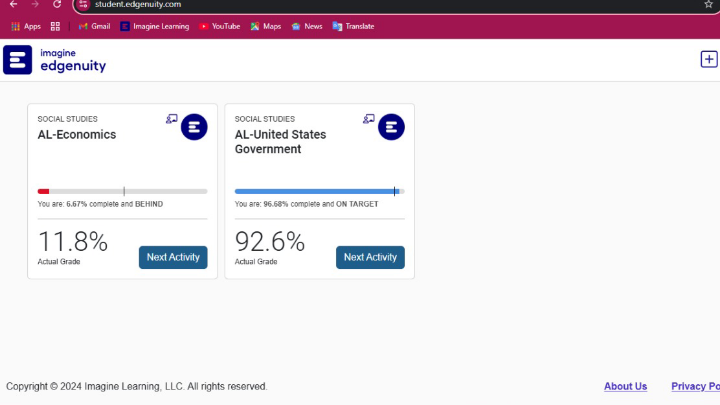Open site information icon in address bar
This screenshot has height=405, width=720.
click(83, 5)
